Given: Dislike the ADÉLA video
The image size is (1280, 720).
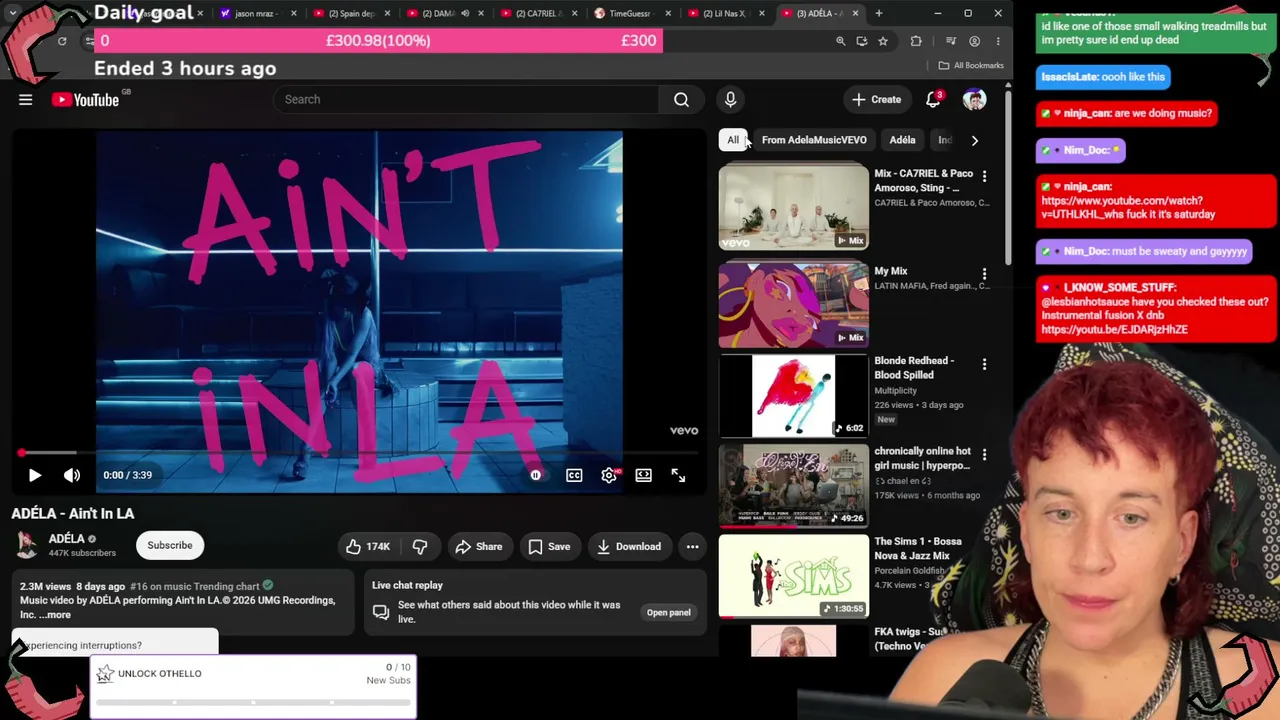Looking at the screenshot, I should 420,546.
